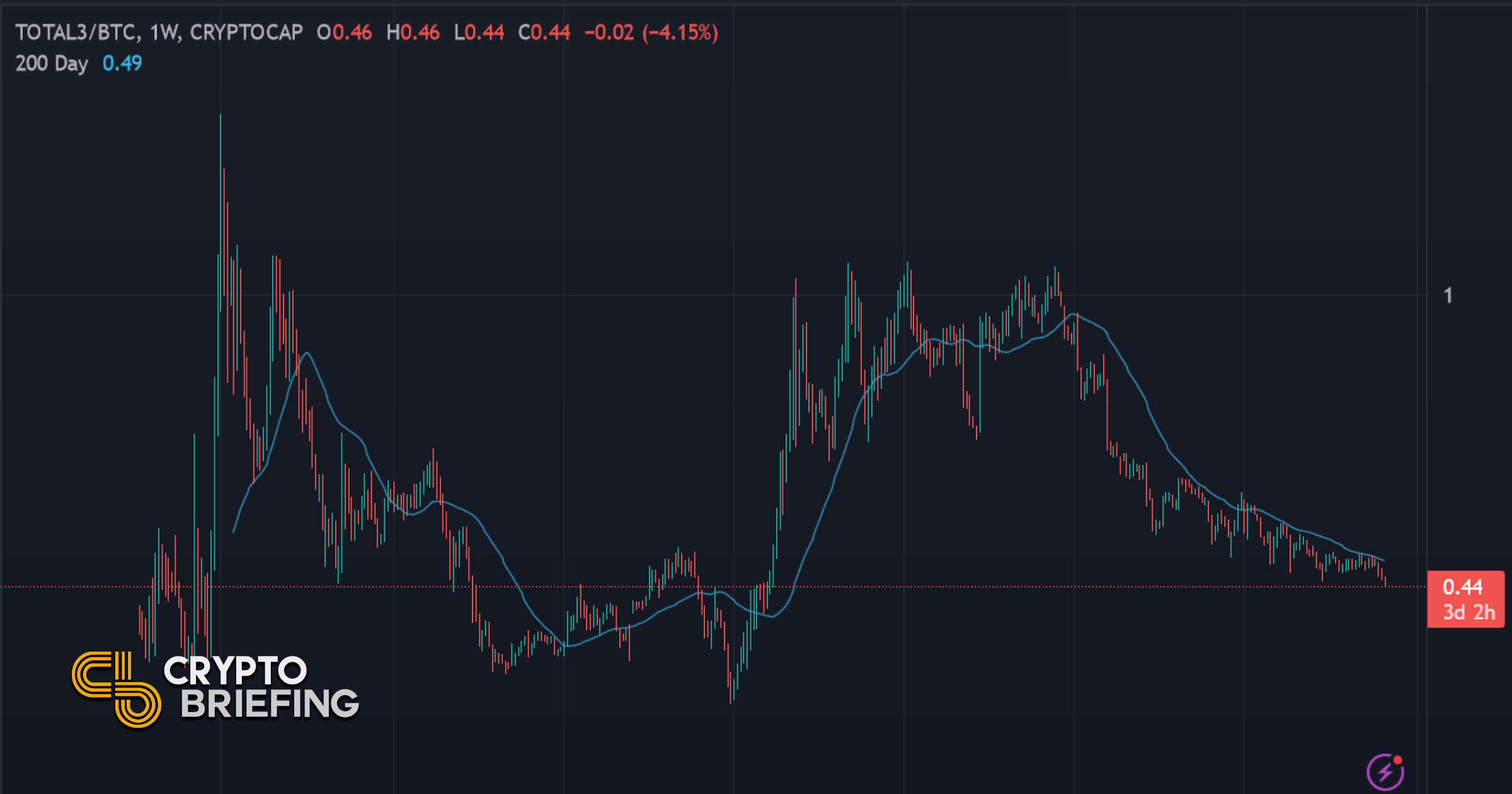1512x794 pixels.
Task: Select the 200 Day indicator label
Action: pyautogui.click(x=52, y=63)
